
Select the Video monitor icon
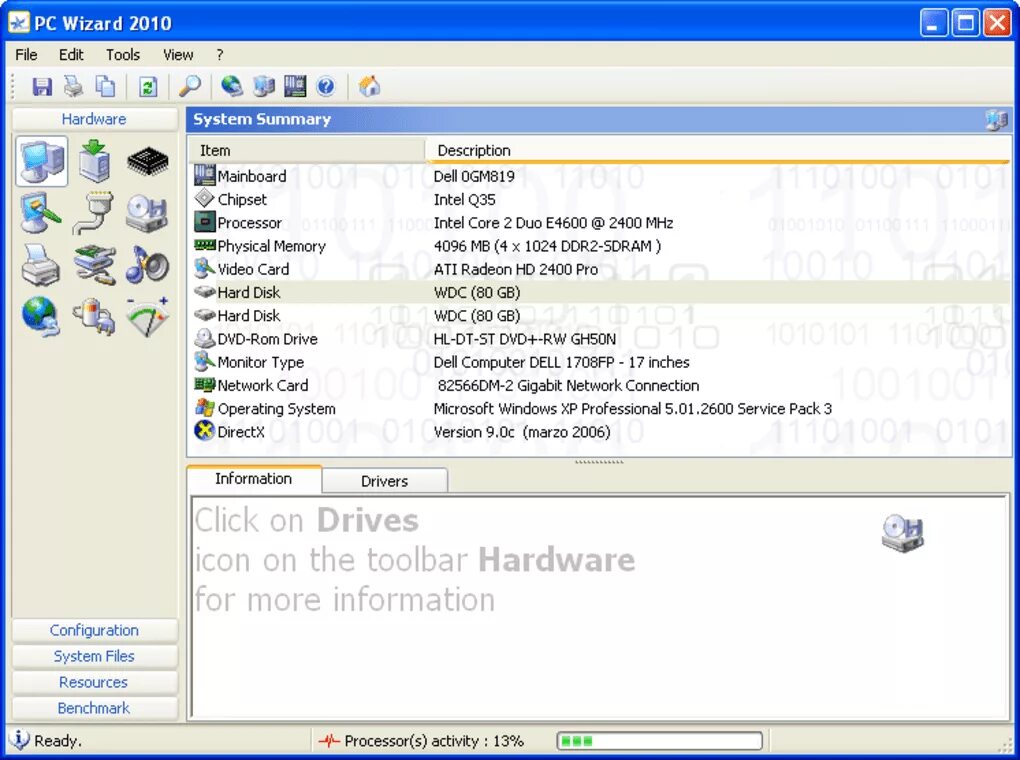[x=41, y=213]
